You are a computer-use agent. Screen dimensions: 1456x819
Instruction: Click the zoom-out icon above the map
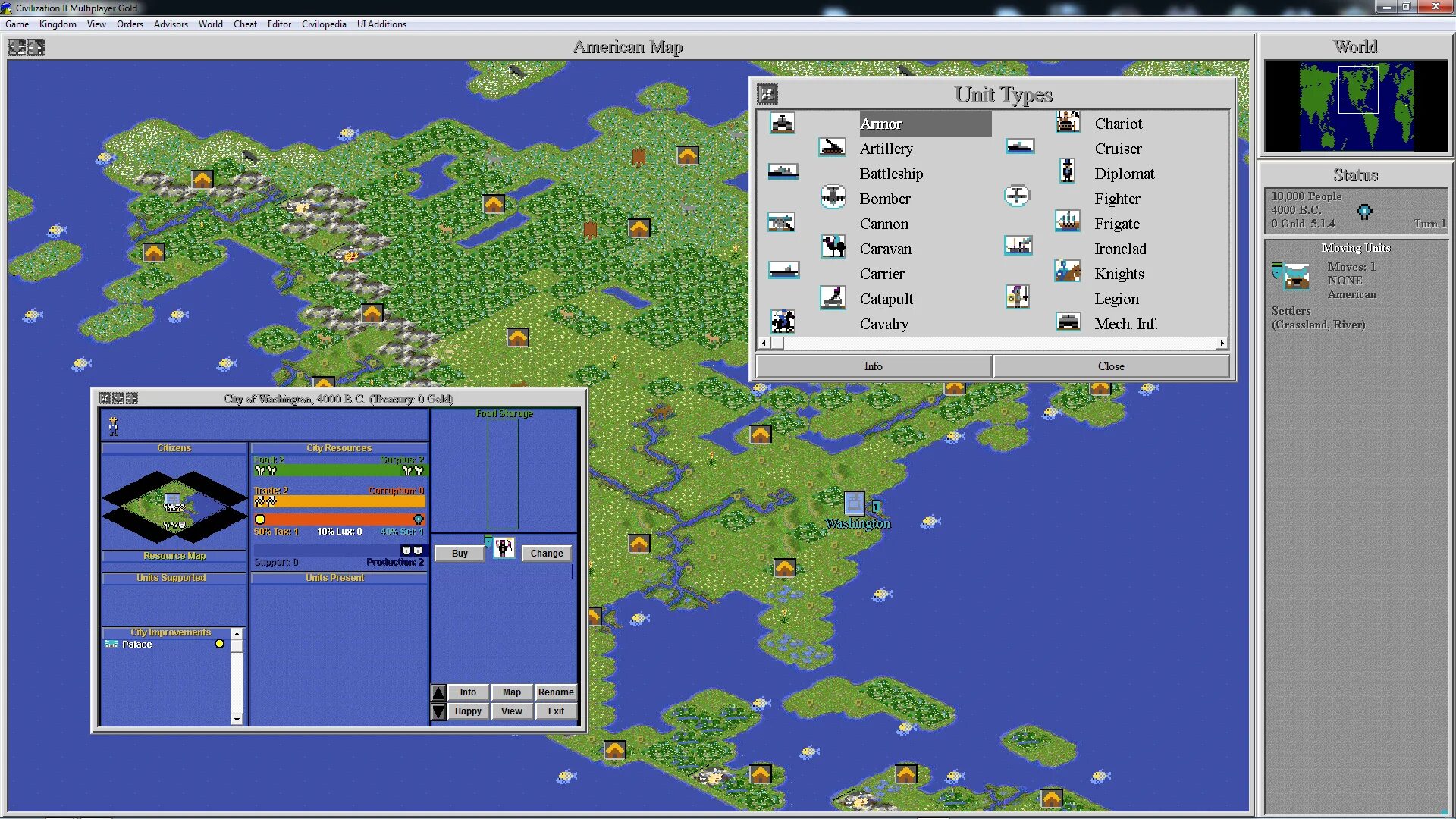(x=17, y=48)
